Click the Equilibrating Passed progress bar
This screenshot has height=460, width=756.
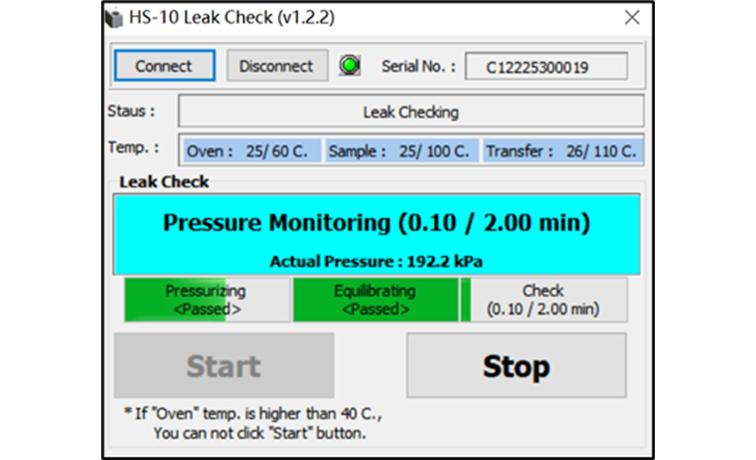(x=376, y=299)
